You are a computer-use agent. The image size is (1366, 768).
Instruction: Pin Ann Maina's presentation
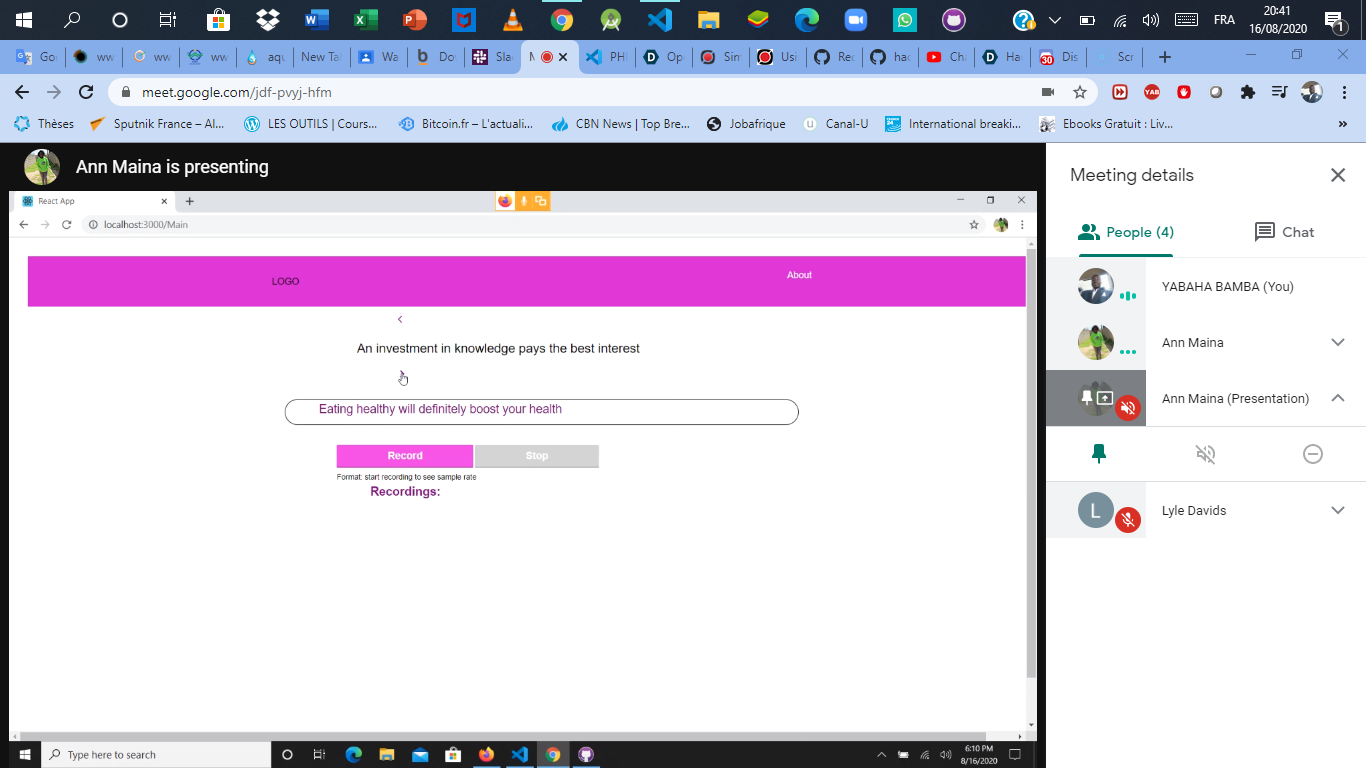pyautogui.click(x=1099, y=454)
